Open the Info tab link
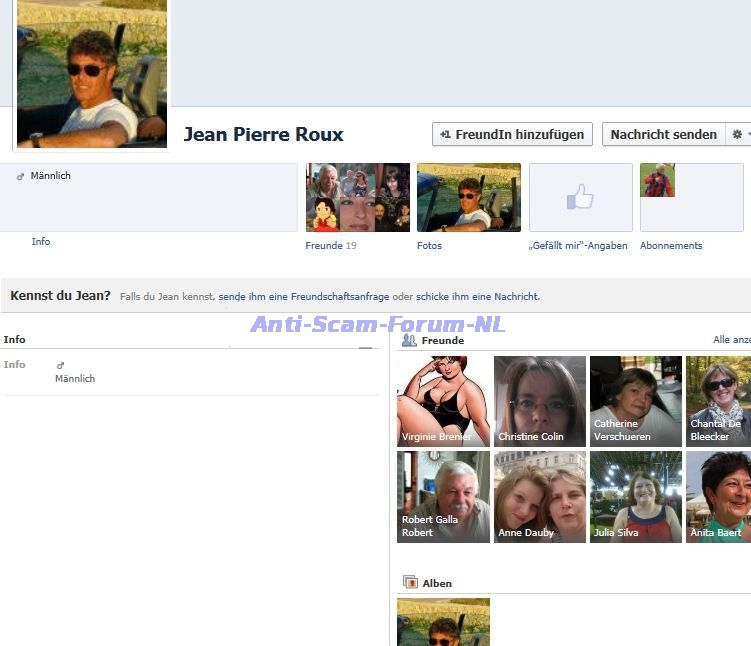The height and width of the screenshot is (646, 751). tap(40, 242)
